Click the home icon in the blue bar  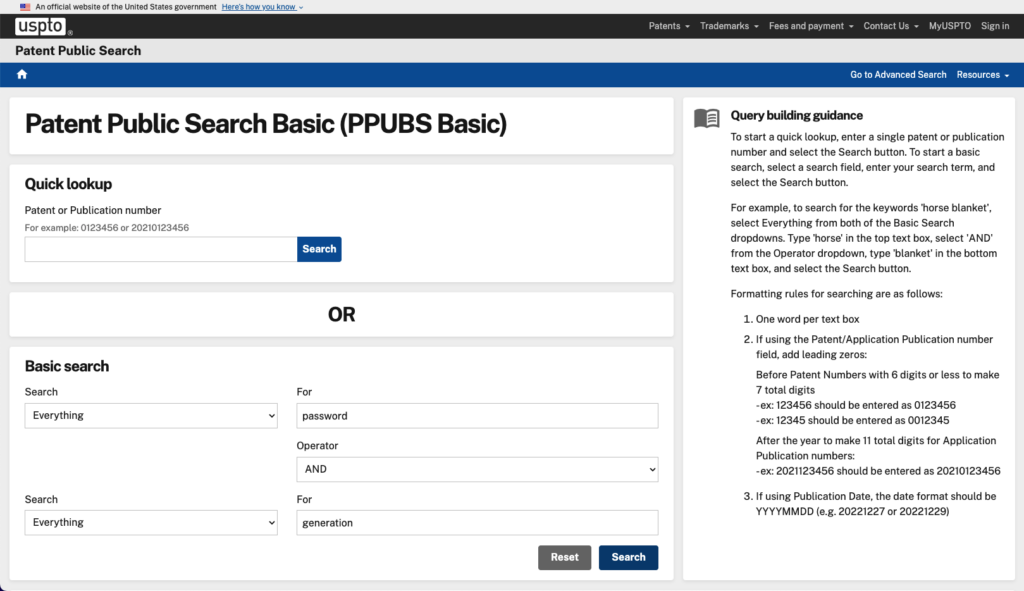pos(22,75)
